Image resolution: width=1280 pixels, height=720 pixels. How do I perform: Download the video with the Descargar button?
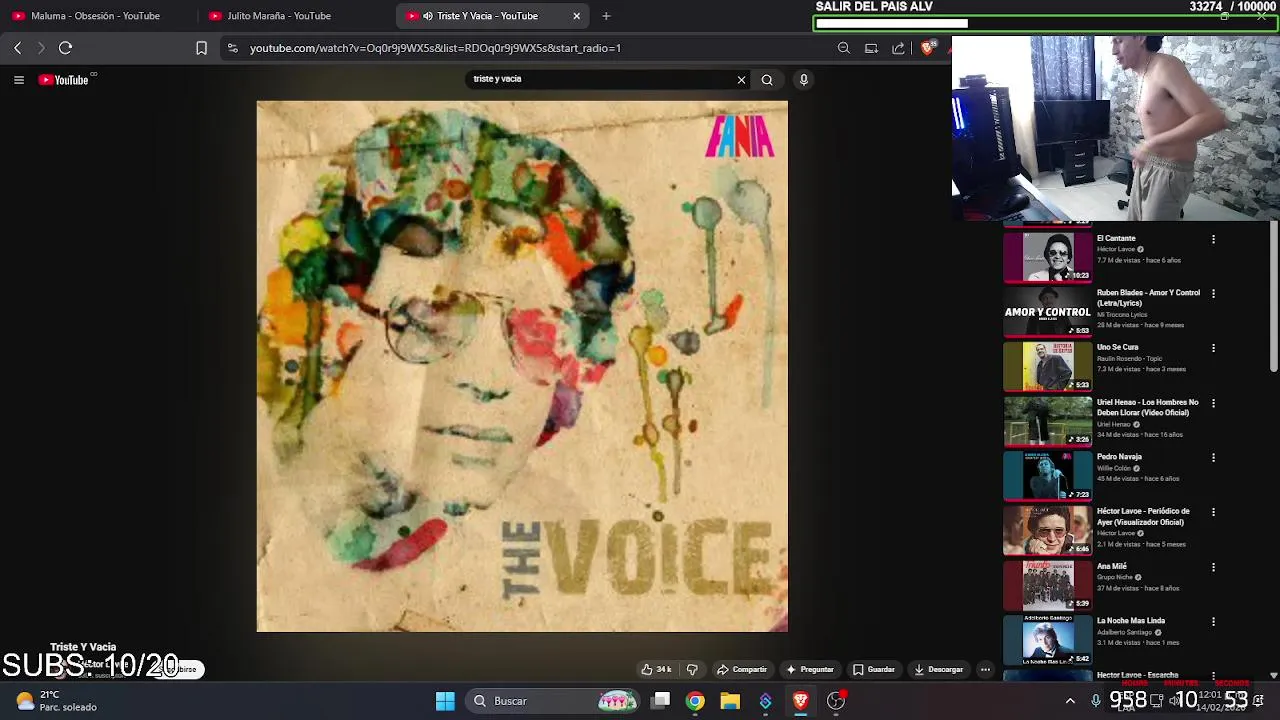[x=939, y=670]
